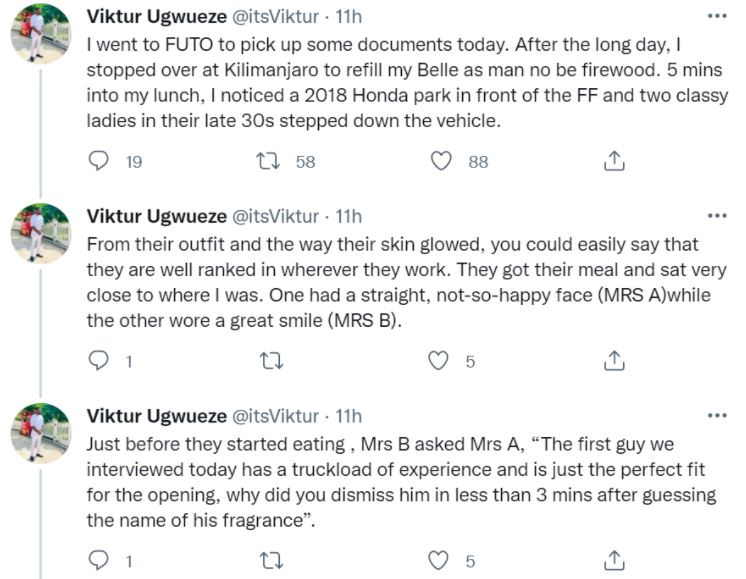The width and height of the screenshot is (746, 579).
Task: Like the tweet about glowing skin
Action: click(439, 360)
